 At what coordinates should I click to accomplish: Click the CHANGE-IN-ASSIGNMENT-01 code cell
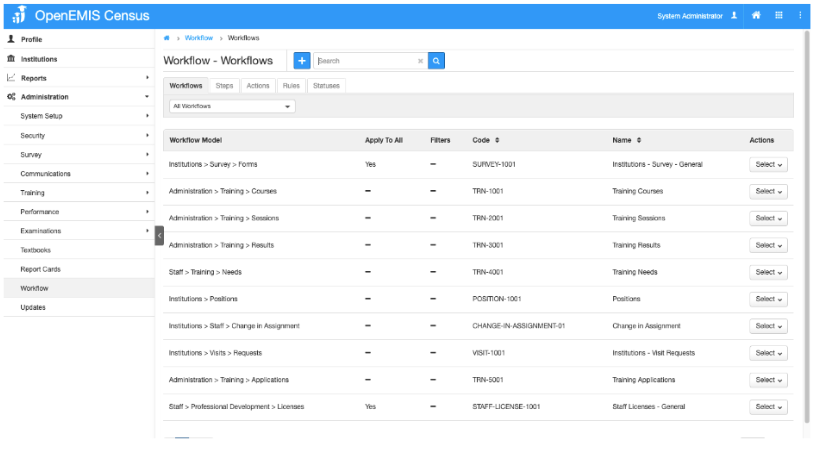point(518,326)
